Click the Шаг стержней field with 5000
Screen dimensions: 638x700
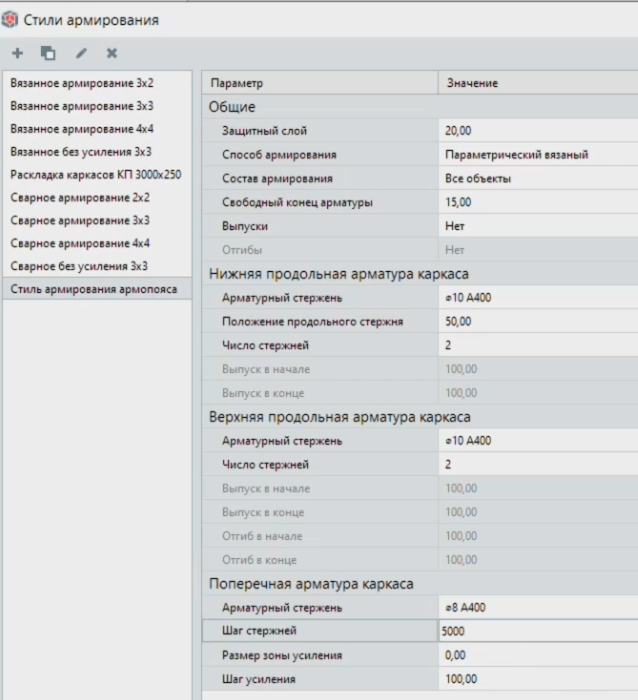point(538,631)
